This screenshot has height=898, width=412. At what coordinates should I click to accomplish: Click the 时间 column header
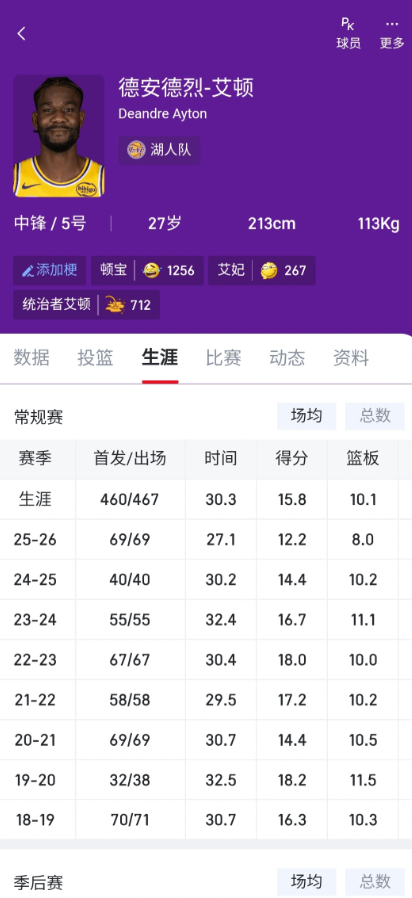click(221, 459)
